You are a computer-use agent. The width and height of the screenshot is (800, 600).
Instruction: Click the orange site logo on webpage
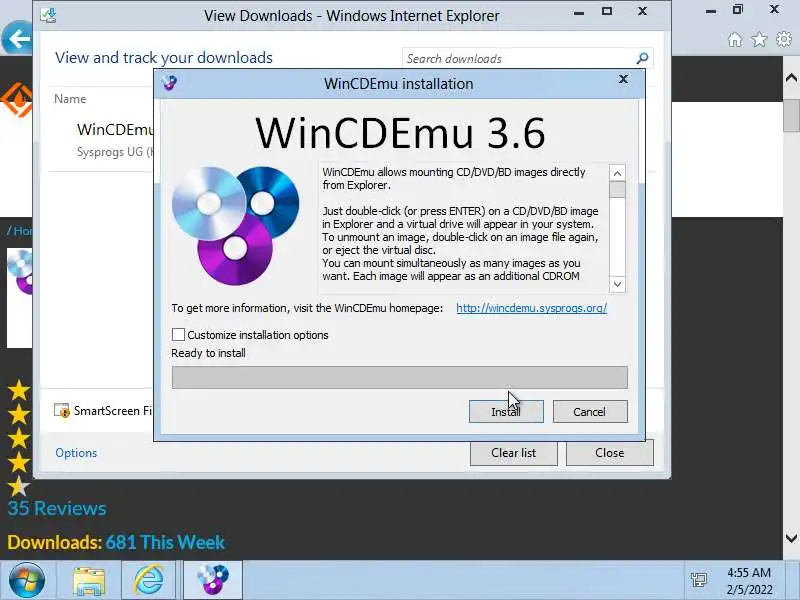[17, 100]
